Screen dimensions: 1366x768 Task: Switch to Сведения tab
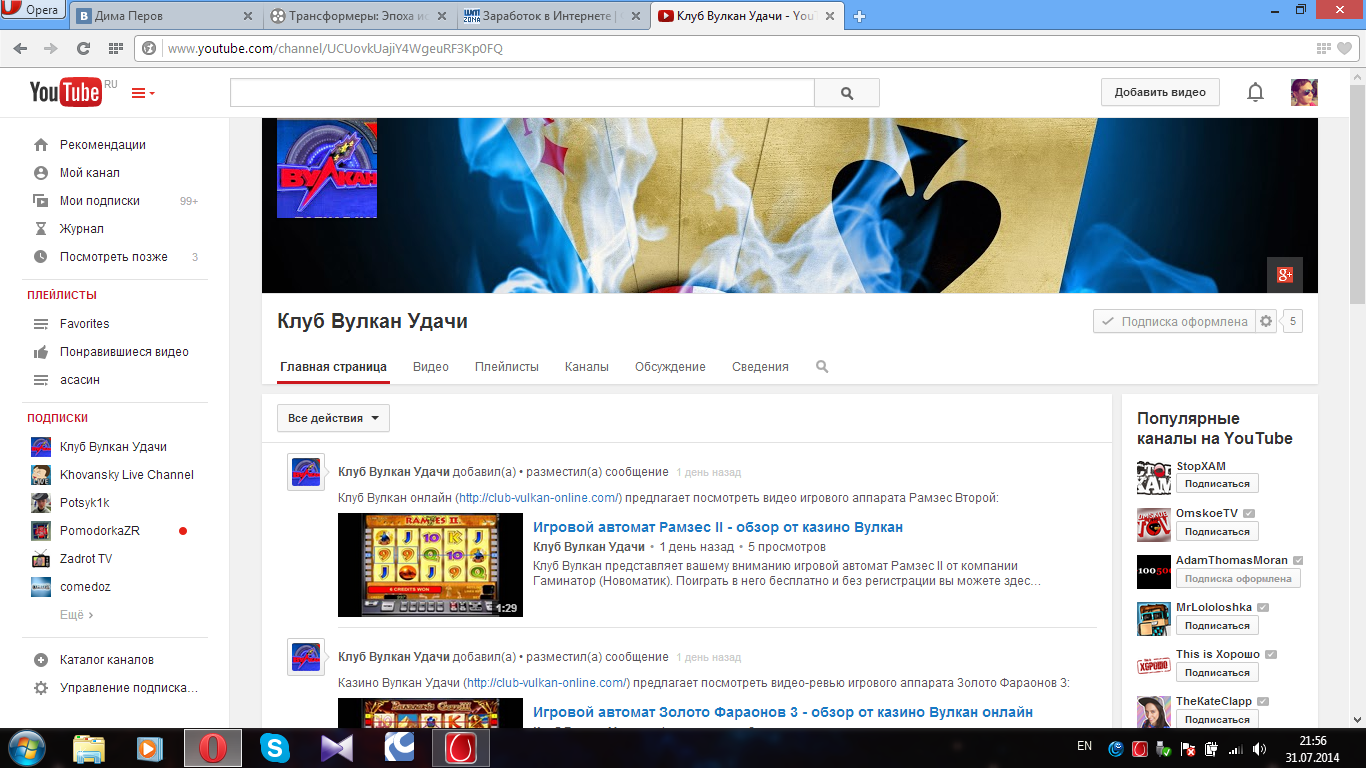760,367
